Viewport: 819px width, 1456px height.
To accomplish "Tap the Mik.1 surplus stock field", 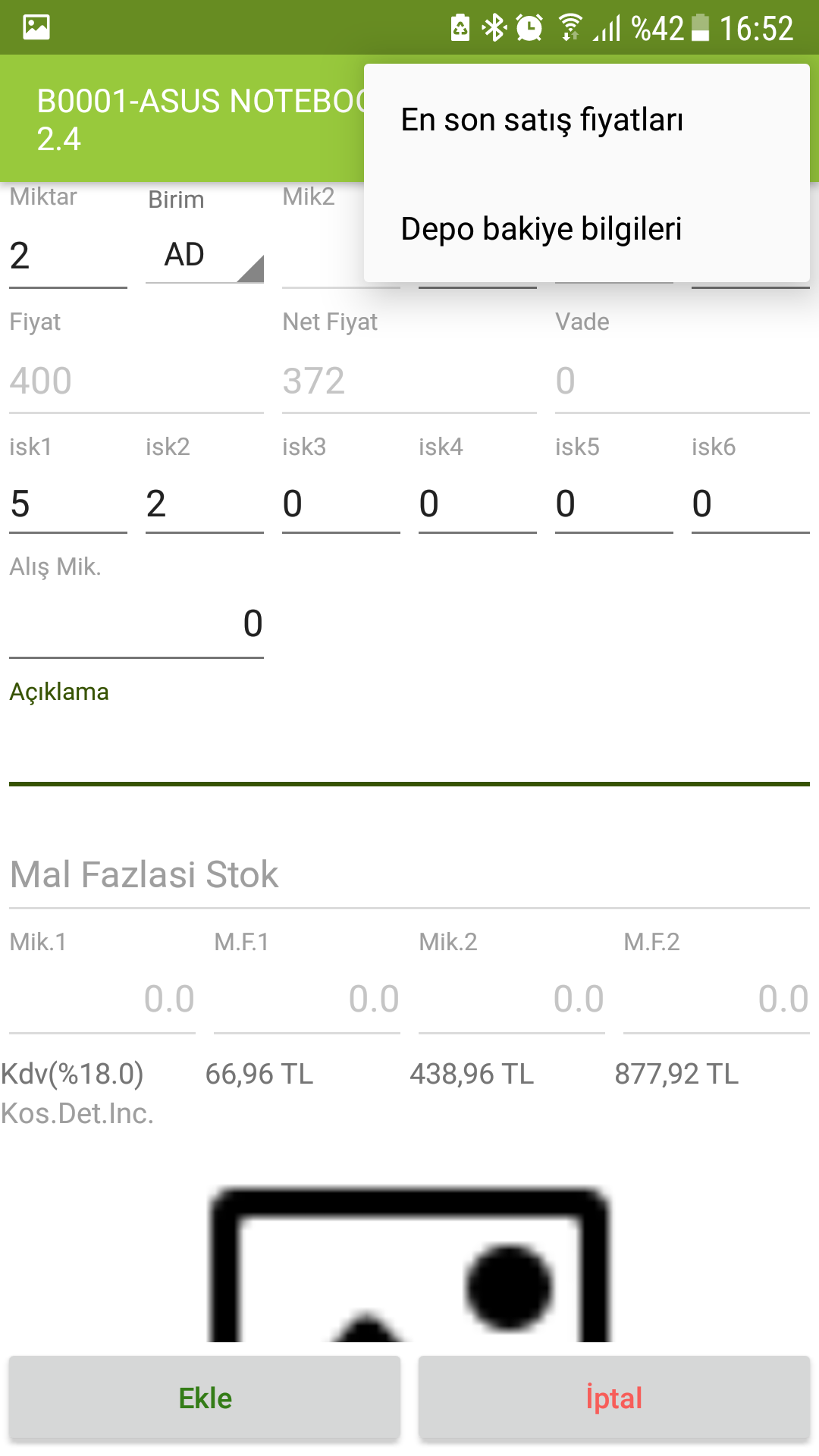I will [x=102, y=999].
